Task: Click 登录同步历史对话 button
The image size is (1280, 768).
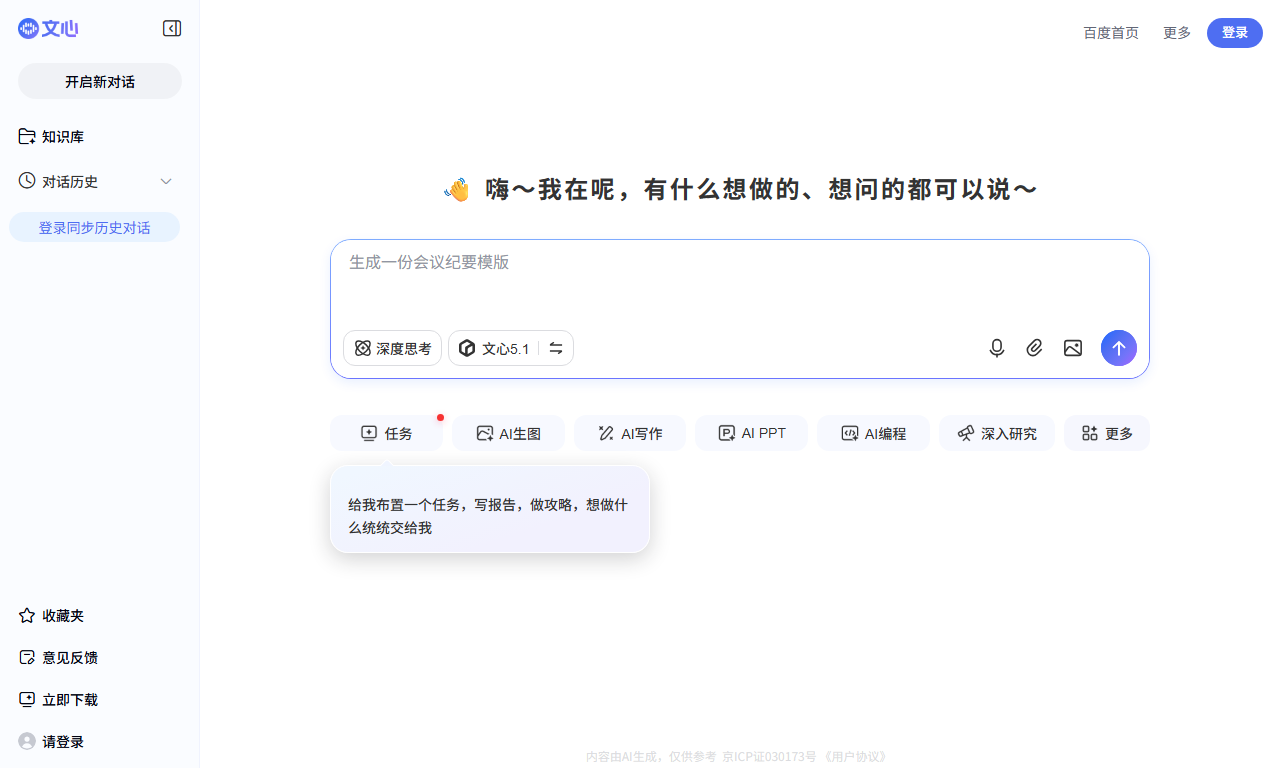Action: [95, 227]
